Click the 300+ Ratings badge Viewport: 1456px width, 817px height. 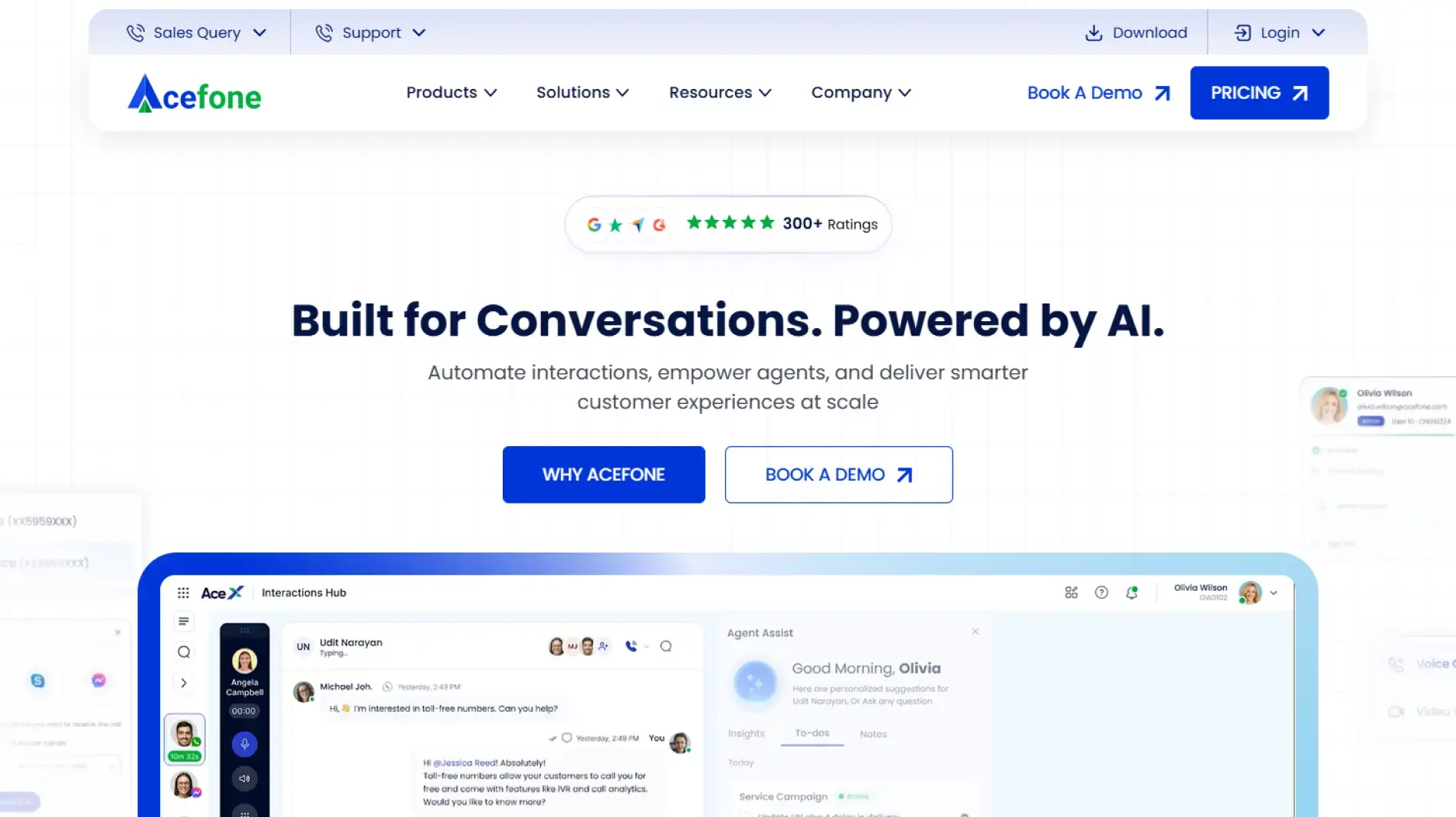(728, 224)
